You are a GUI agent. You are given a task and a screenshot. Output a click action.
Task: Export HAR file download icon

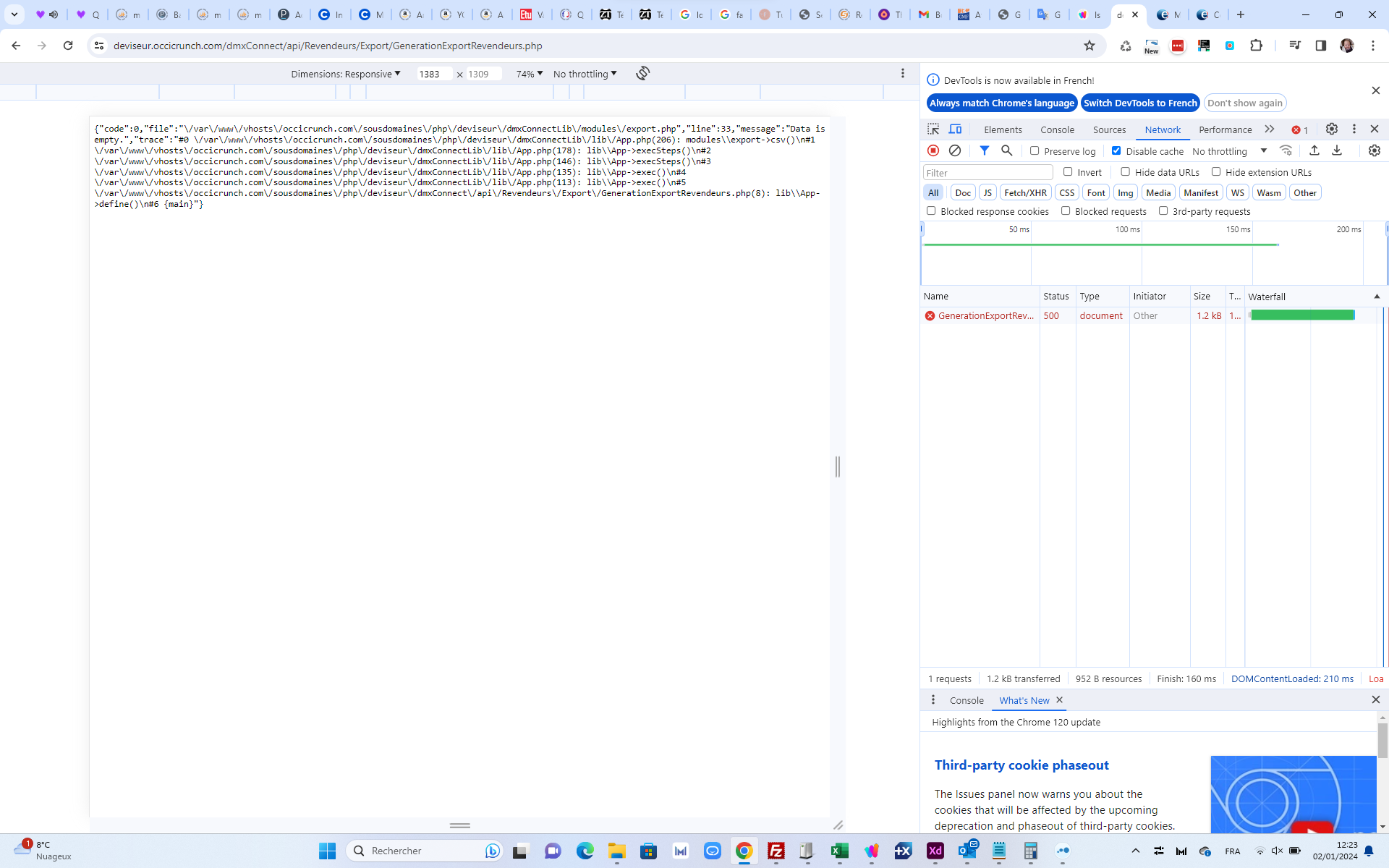(x=1337, y=150)
